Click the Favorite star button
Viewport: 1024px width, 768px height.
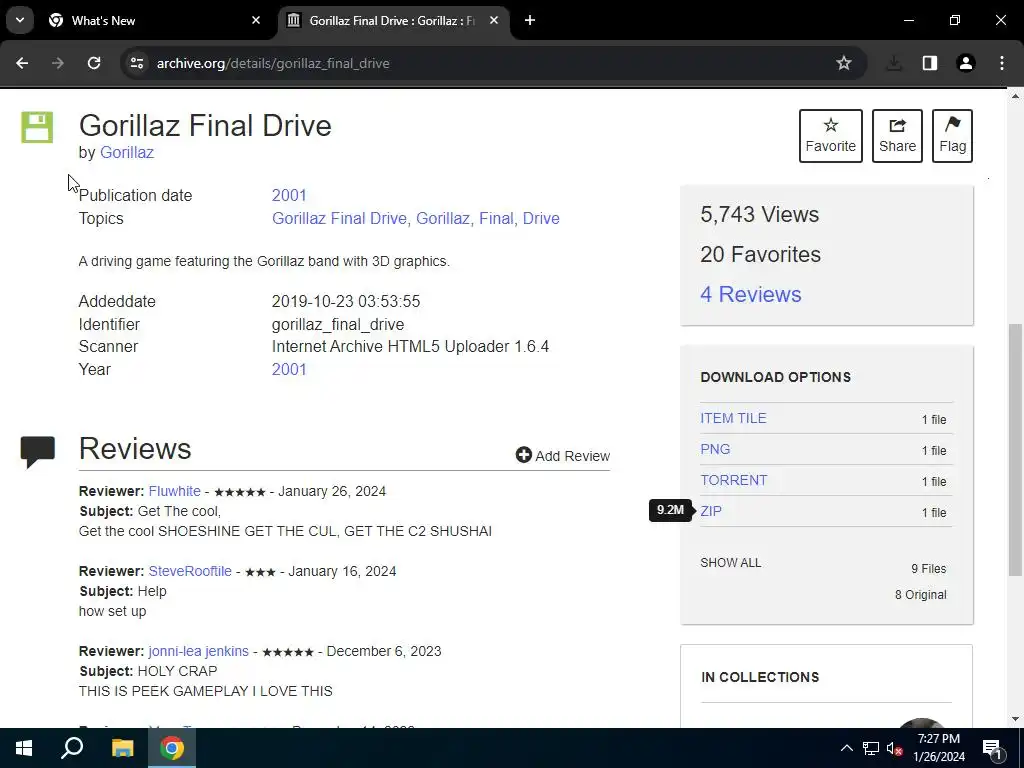point(831,136)
